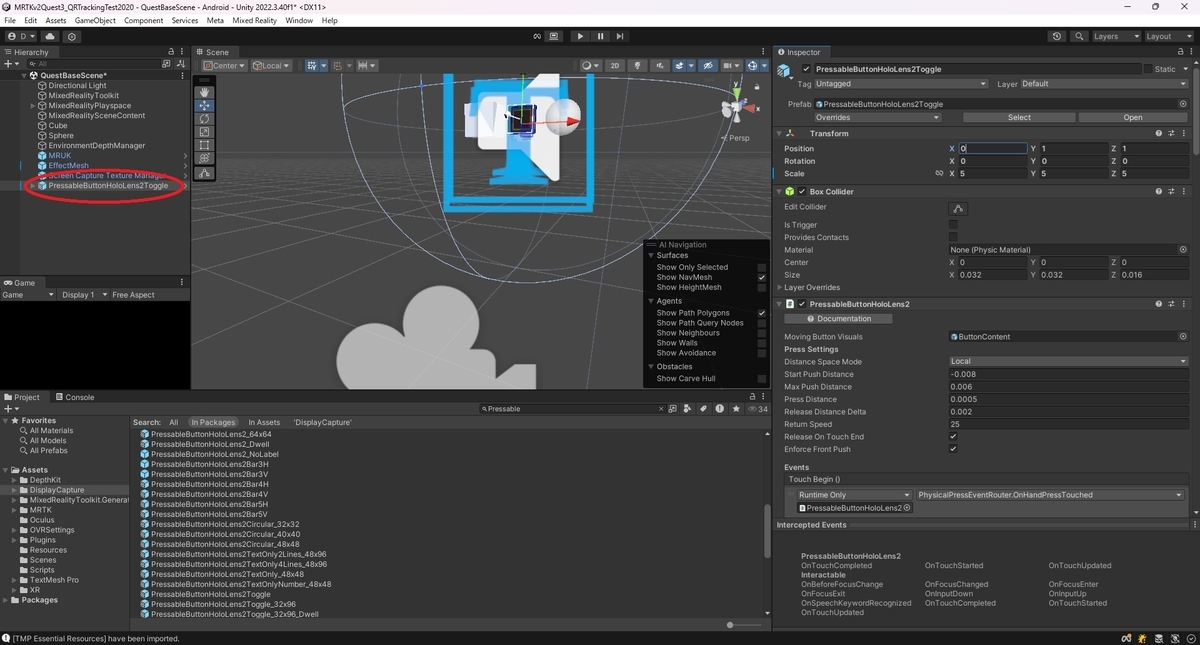The height and width of the screenshot is (645, 1200).
Task: Select the Rotate tool in Scene toolbar
Action: pos(205,119)
